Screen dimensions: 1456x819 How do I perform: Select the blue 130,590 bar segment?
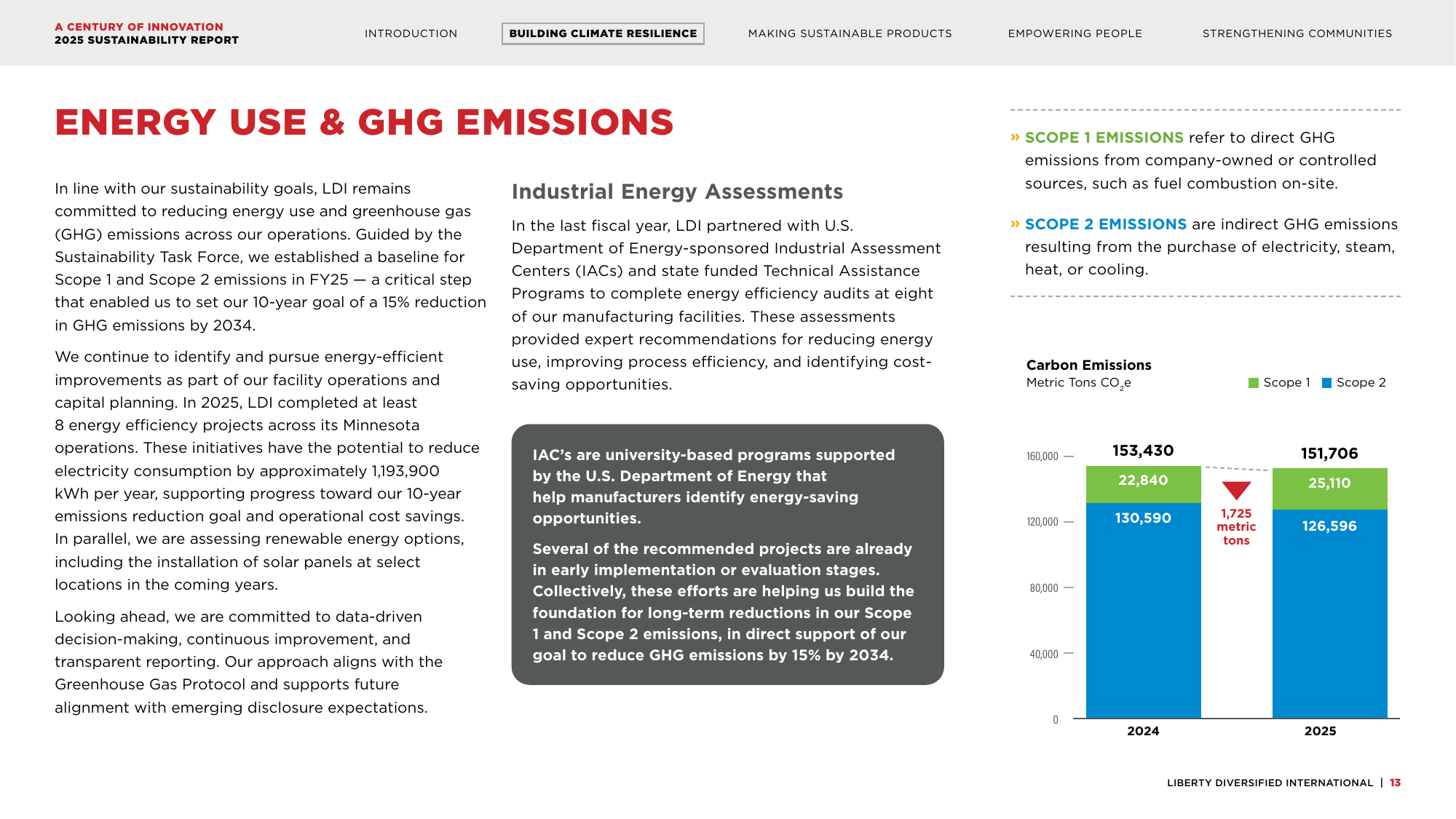(1143, 610)
